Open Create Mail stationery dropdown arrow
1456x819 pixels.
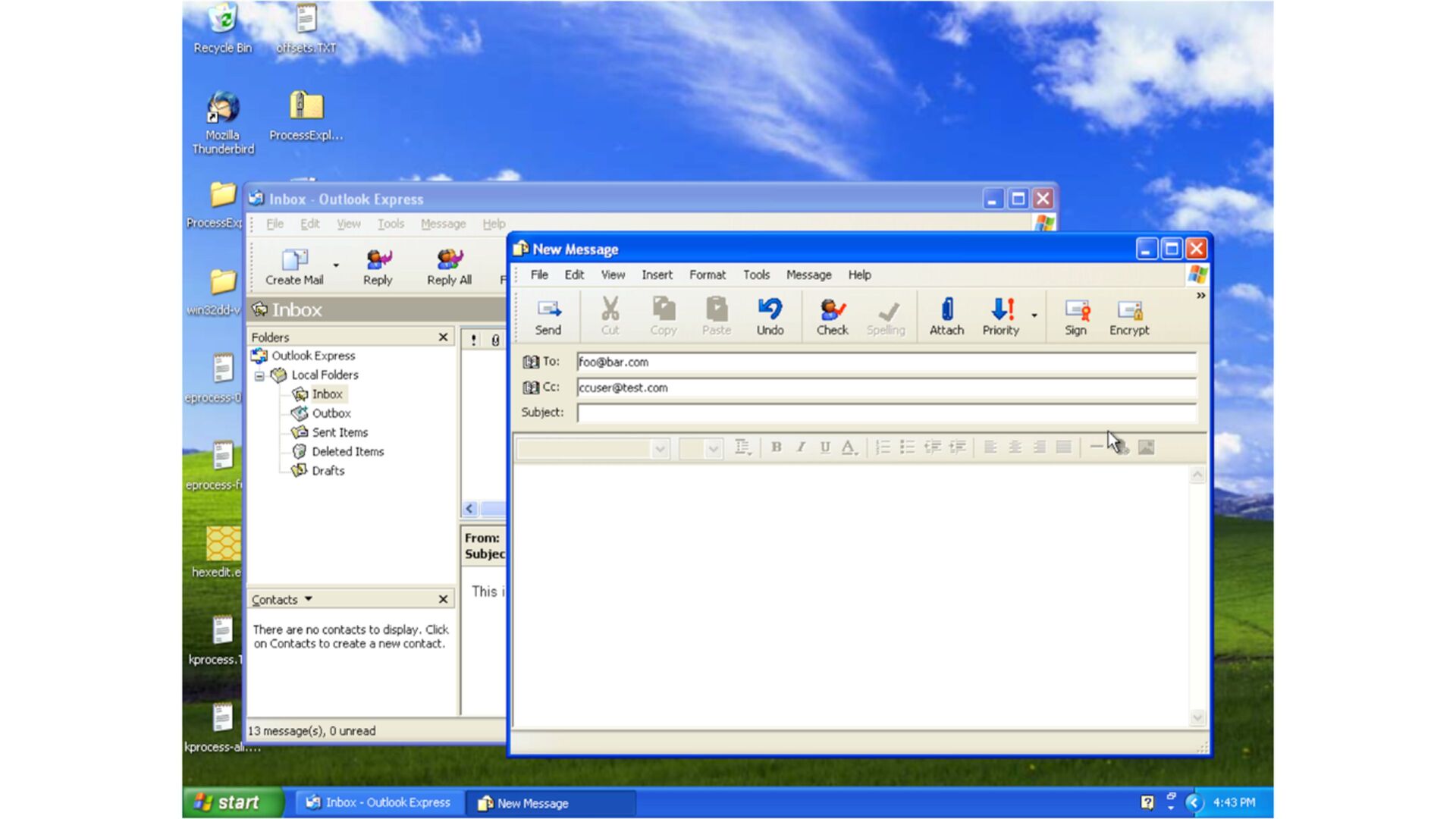[336, 265]
